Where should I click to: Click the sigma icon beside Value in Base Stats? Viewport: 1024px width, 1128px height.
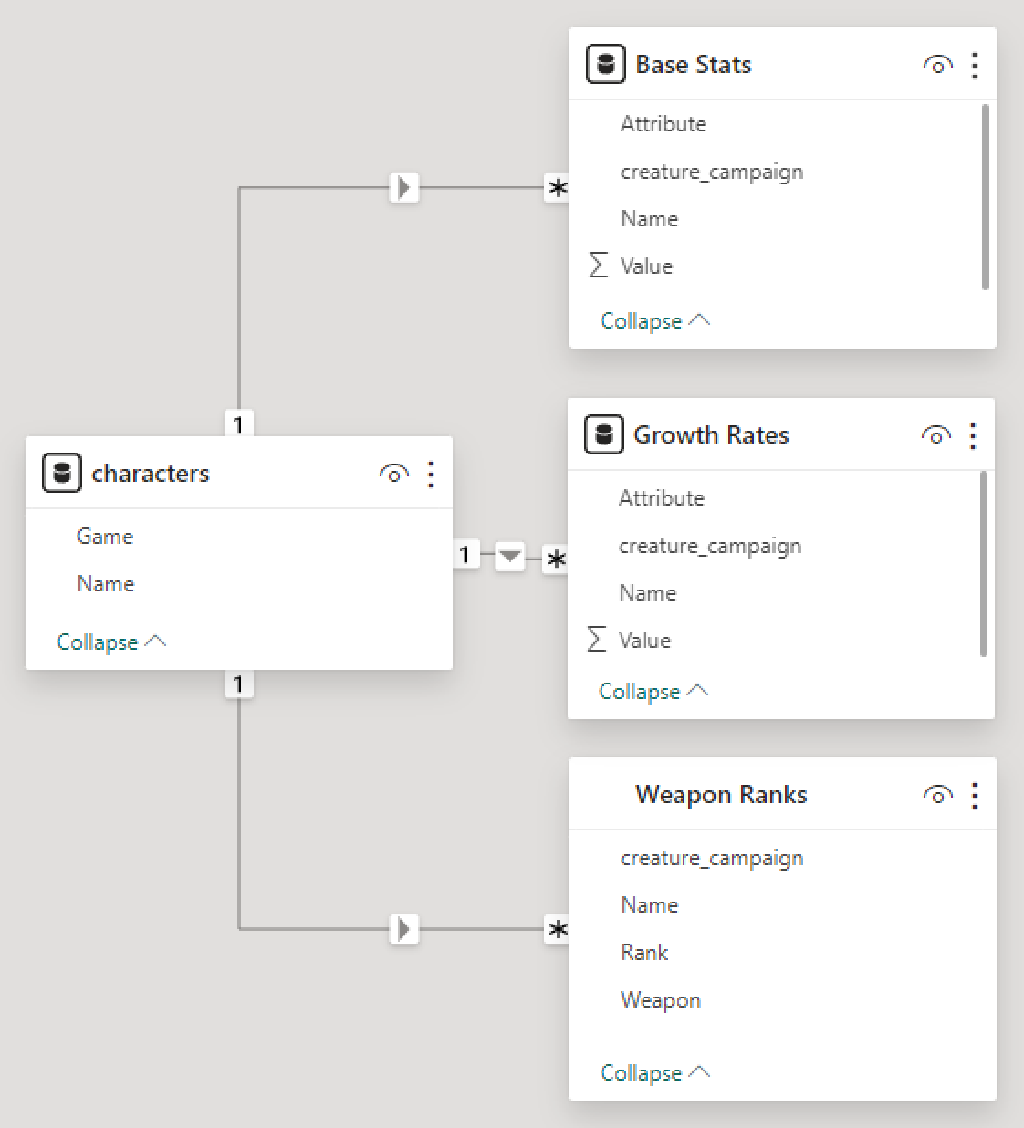tap(597, 265)
